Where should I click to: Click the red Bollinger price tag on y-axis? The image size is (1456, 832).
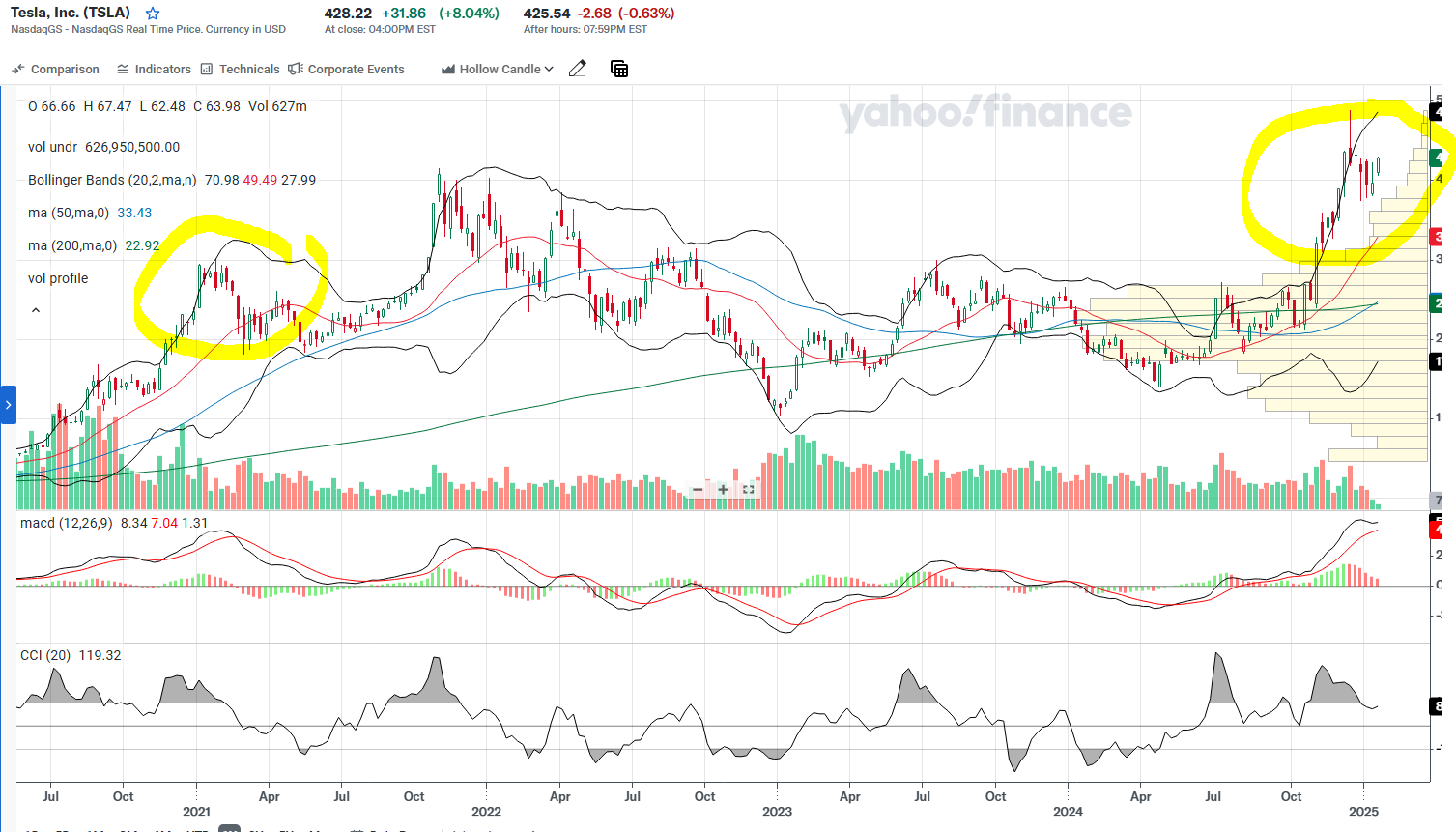(x=1436, y=237)
